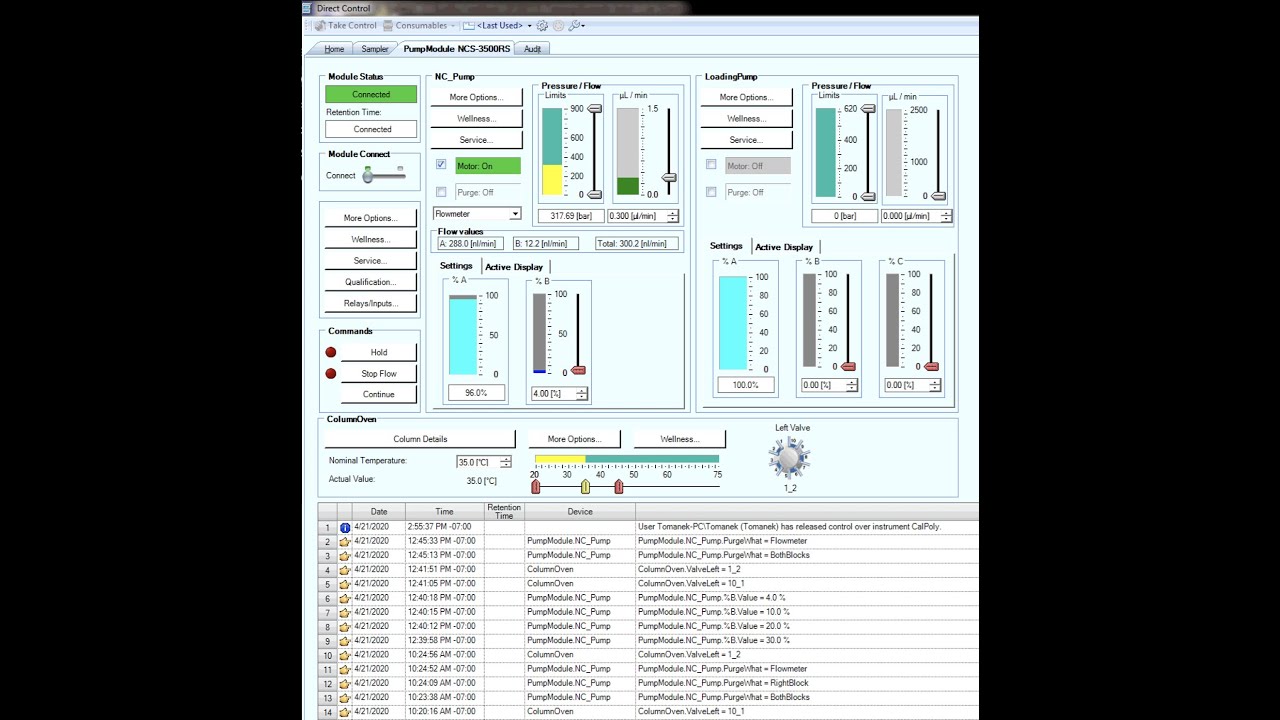Click the hand icon in audit row 10
1280x720 pixels.
click(345, 655)
